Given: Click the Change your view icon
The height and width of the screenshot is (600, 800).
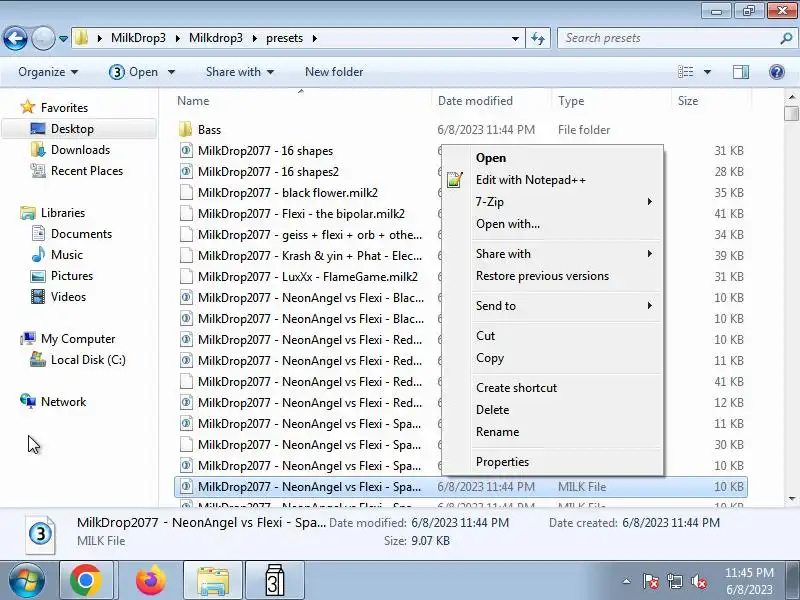Looking at the screenshot, I should [685, 72].
